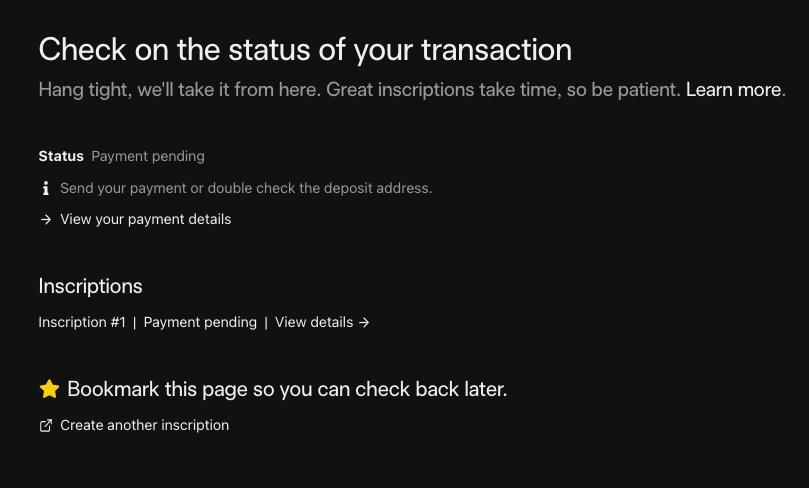Click the Status label
The image size is (809, 488).
pos(61,156)
